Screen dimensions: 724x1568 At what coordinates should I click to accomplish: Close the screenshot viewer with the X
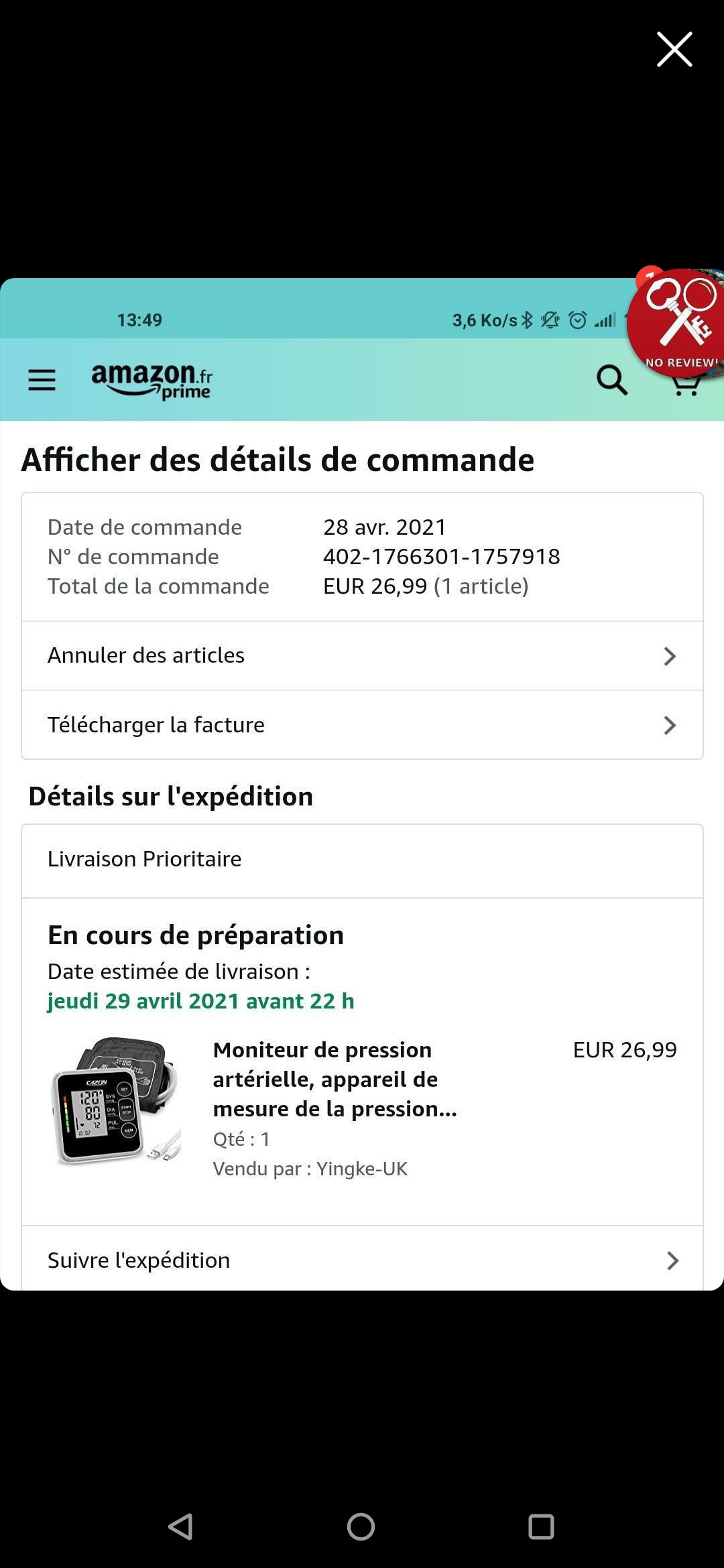[x=674, y=50]
